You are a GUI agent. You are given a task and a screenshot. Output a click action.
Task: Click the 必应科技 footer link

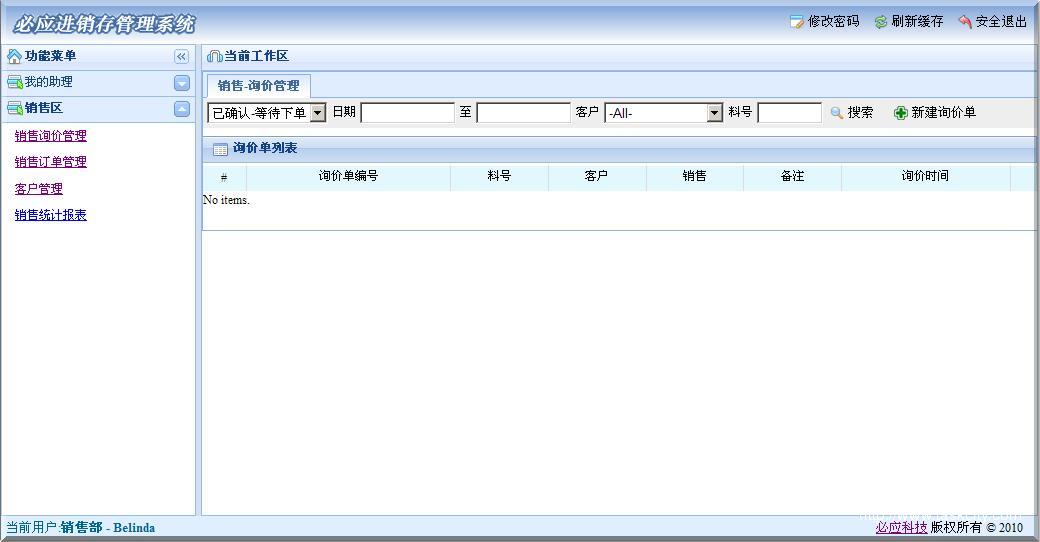pyautogui.click(x=901, y=528)
